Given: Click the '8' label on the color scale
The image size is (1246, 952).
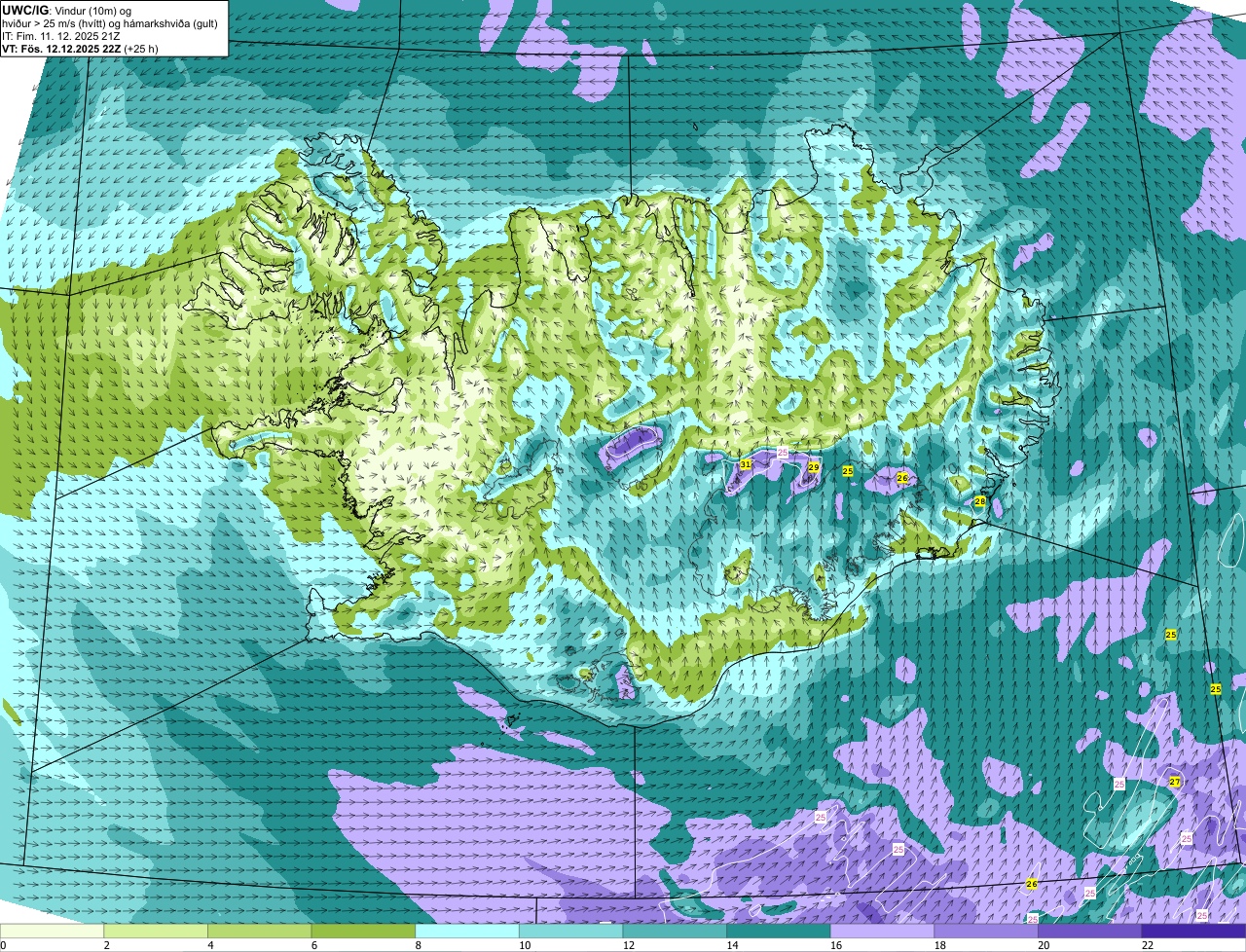Looking at the screenshot, I should [417, 945].
